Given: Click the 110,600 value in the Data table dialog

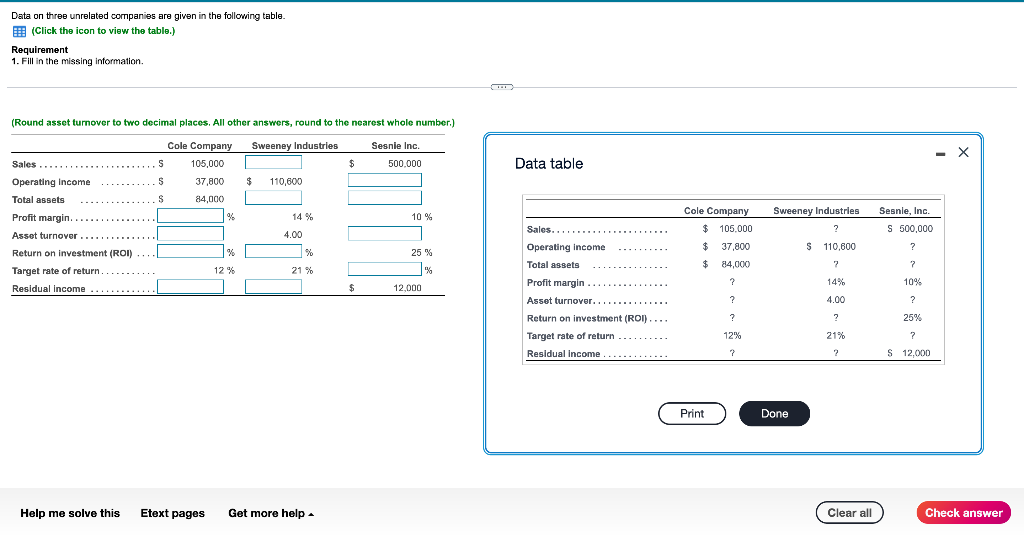Looking at the screenshot, I should [839, 246].
